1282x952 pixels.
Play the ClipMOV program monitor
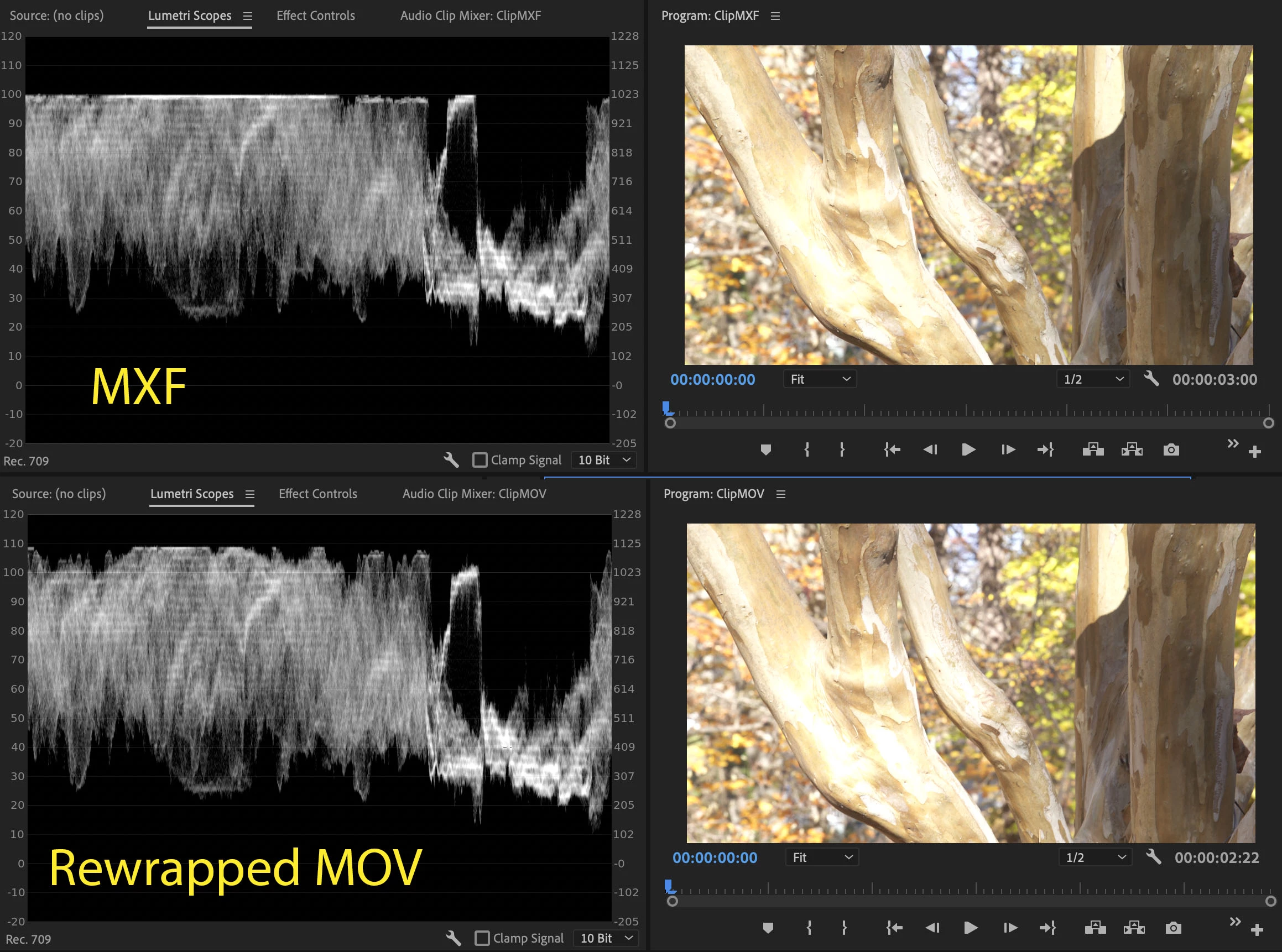coord(971,928)
